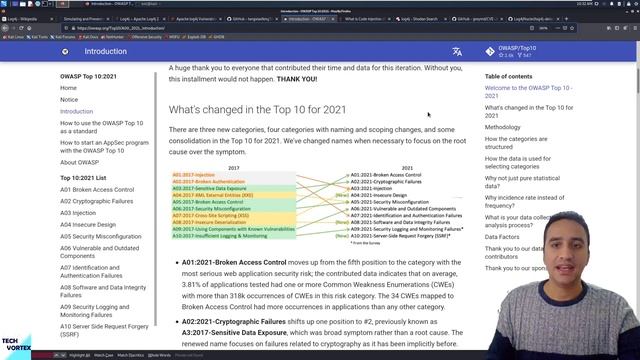Viewport: 640px width, 360px height.
Task: Open A01 Broken Access Control in the sidebar
Action: (97, 190)
